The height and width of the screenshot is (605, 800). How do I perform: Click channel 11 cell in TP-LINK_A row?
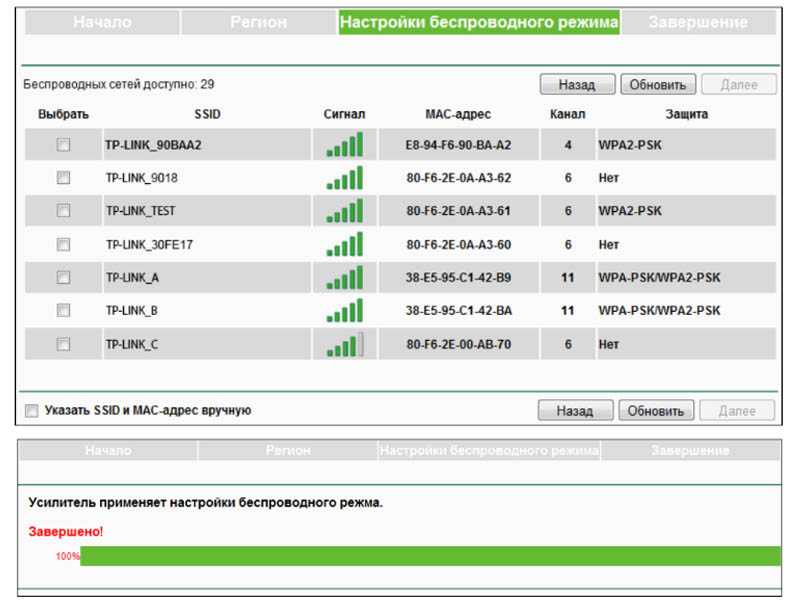coord(567,278)
